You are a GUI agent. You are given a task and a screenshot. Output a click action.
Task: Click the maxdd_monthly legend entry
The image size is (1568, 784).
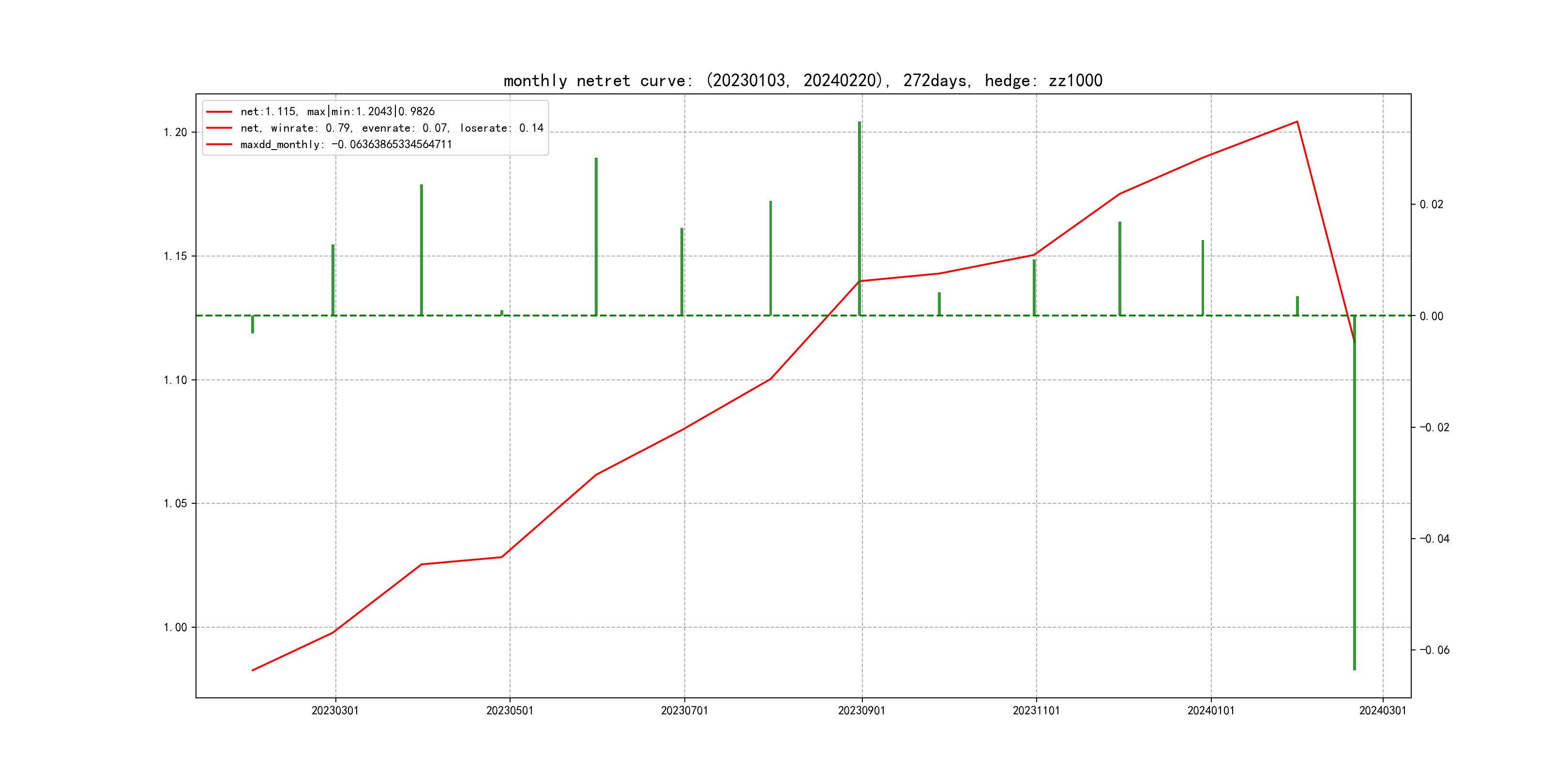pyautogui.click(x=346, y=144)
